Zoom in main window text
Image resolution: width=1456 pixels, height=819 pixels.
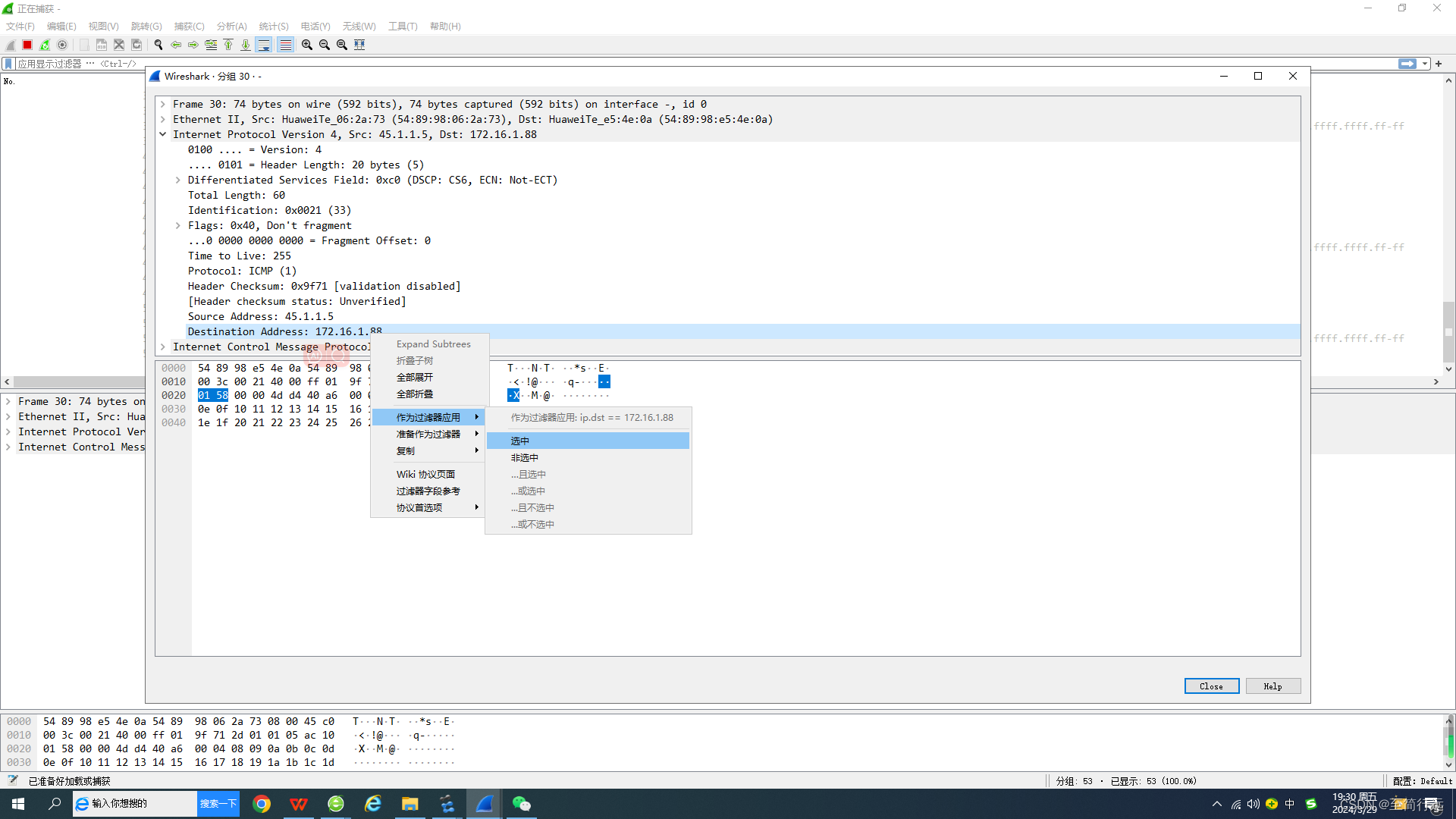coord(307,45)
